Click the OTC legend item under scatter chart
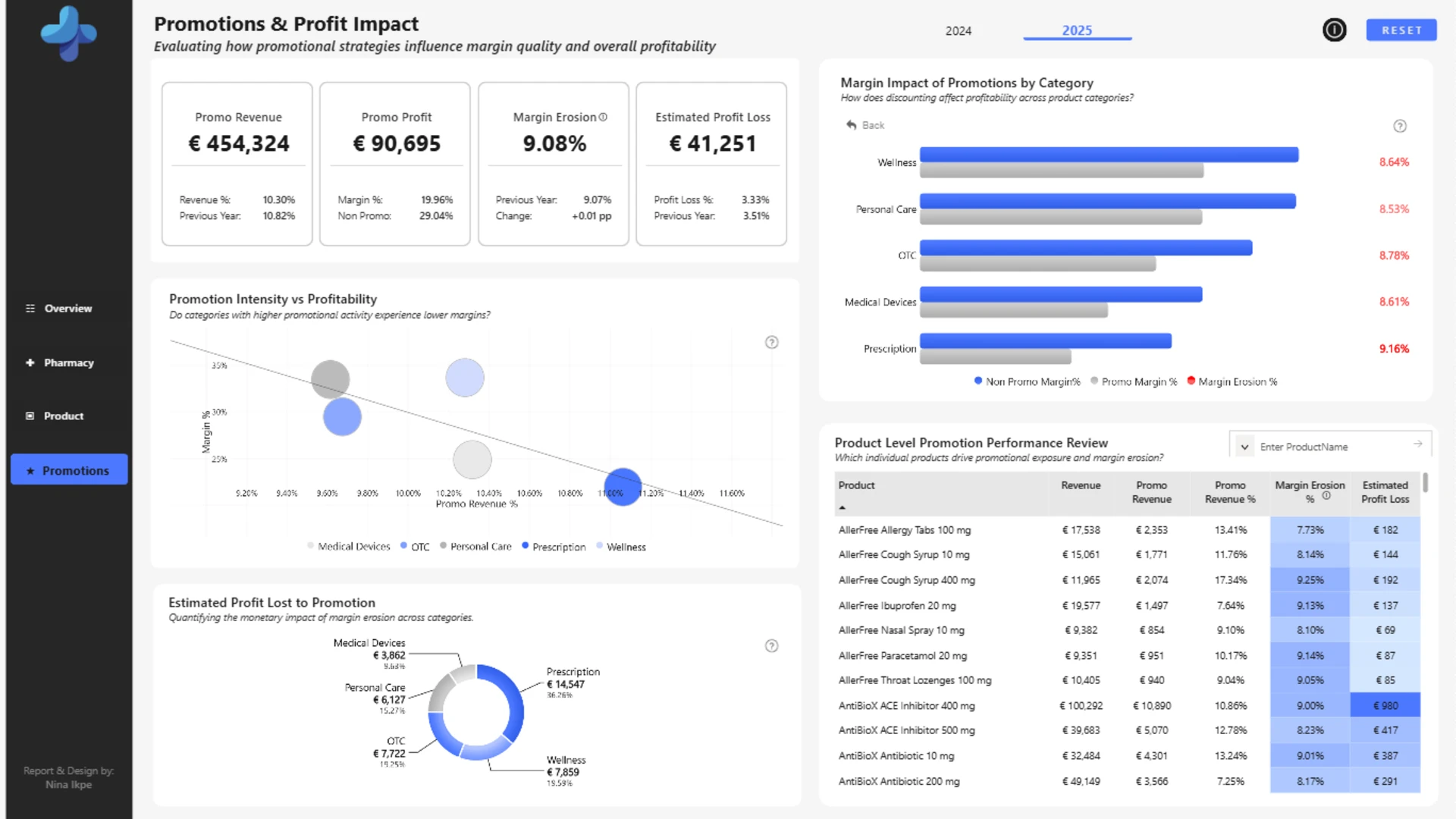 tap(415, 547)
